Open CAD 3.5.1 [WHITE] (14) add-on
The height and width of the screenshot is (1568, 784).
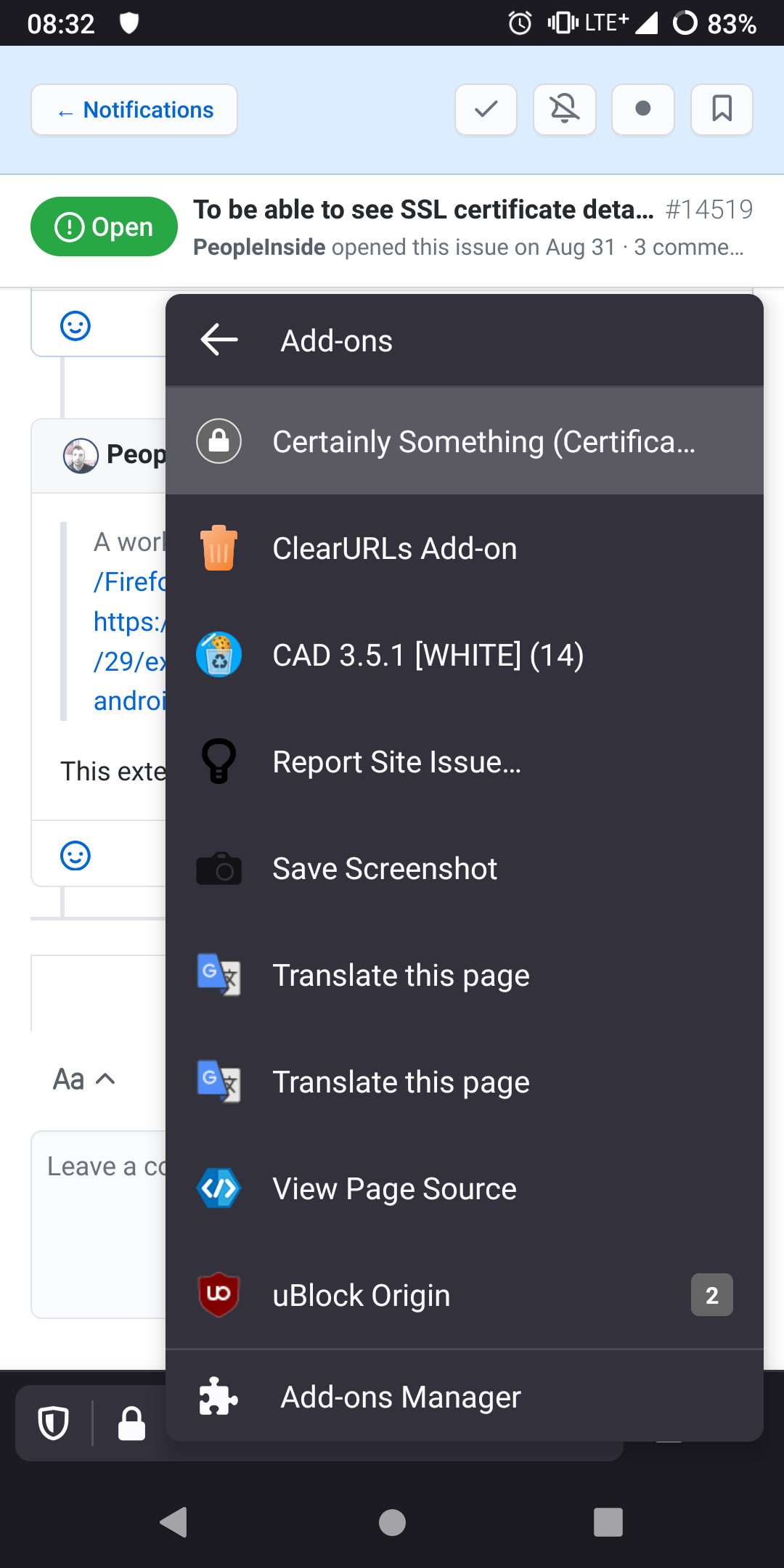click(x=465, y=655)
